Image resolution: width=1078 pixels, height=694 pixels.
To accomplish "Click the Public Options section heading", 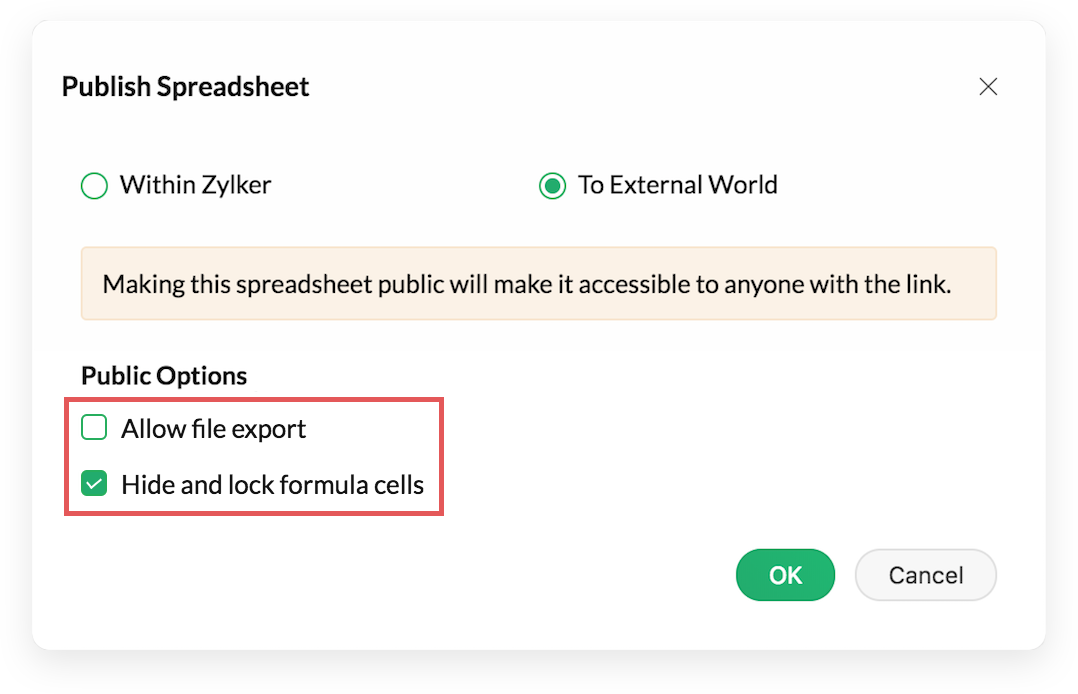I will 164,376.
